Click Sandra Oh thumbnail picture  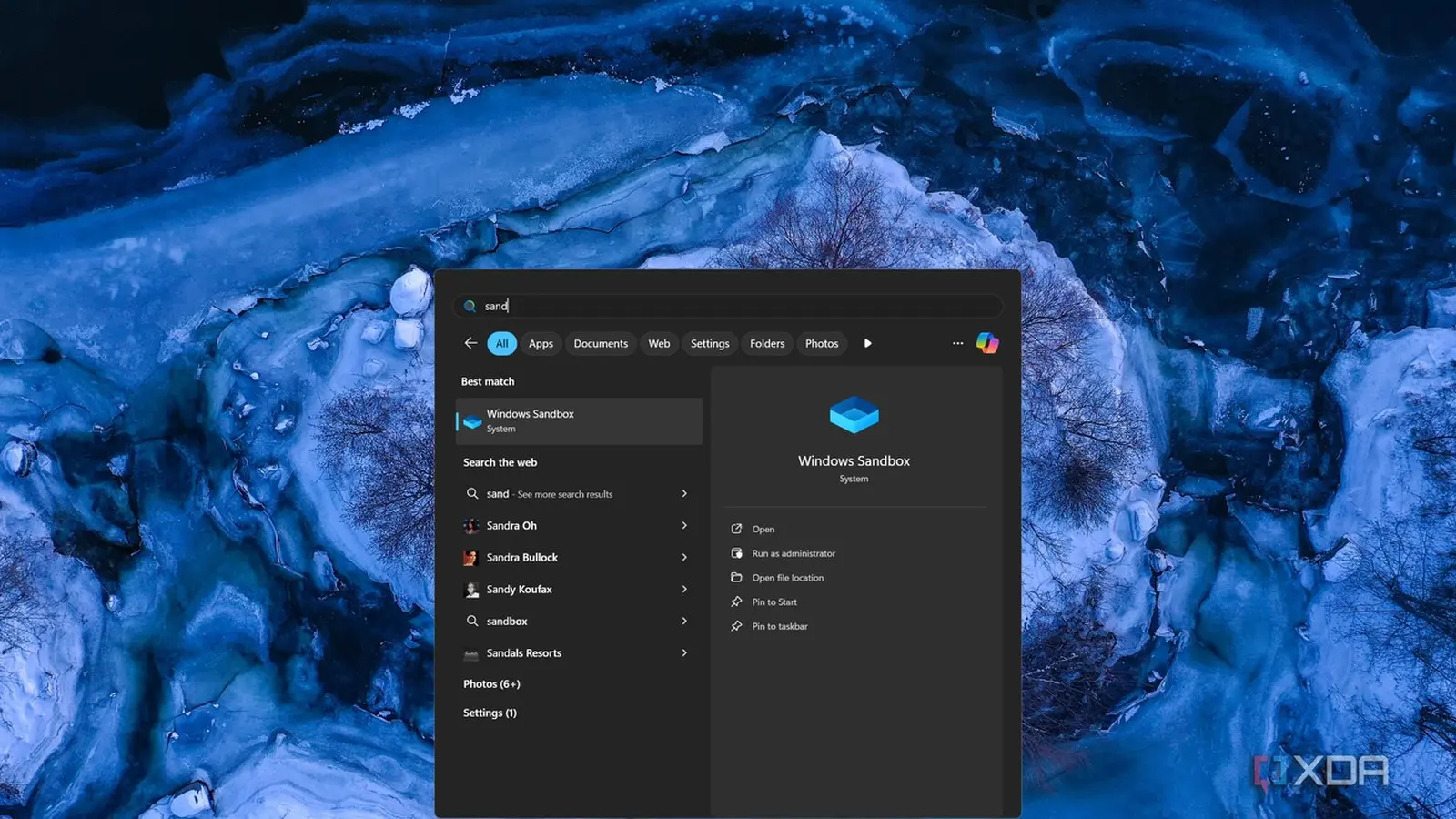[471, 526]
